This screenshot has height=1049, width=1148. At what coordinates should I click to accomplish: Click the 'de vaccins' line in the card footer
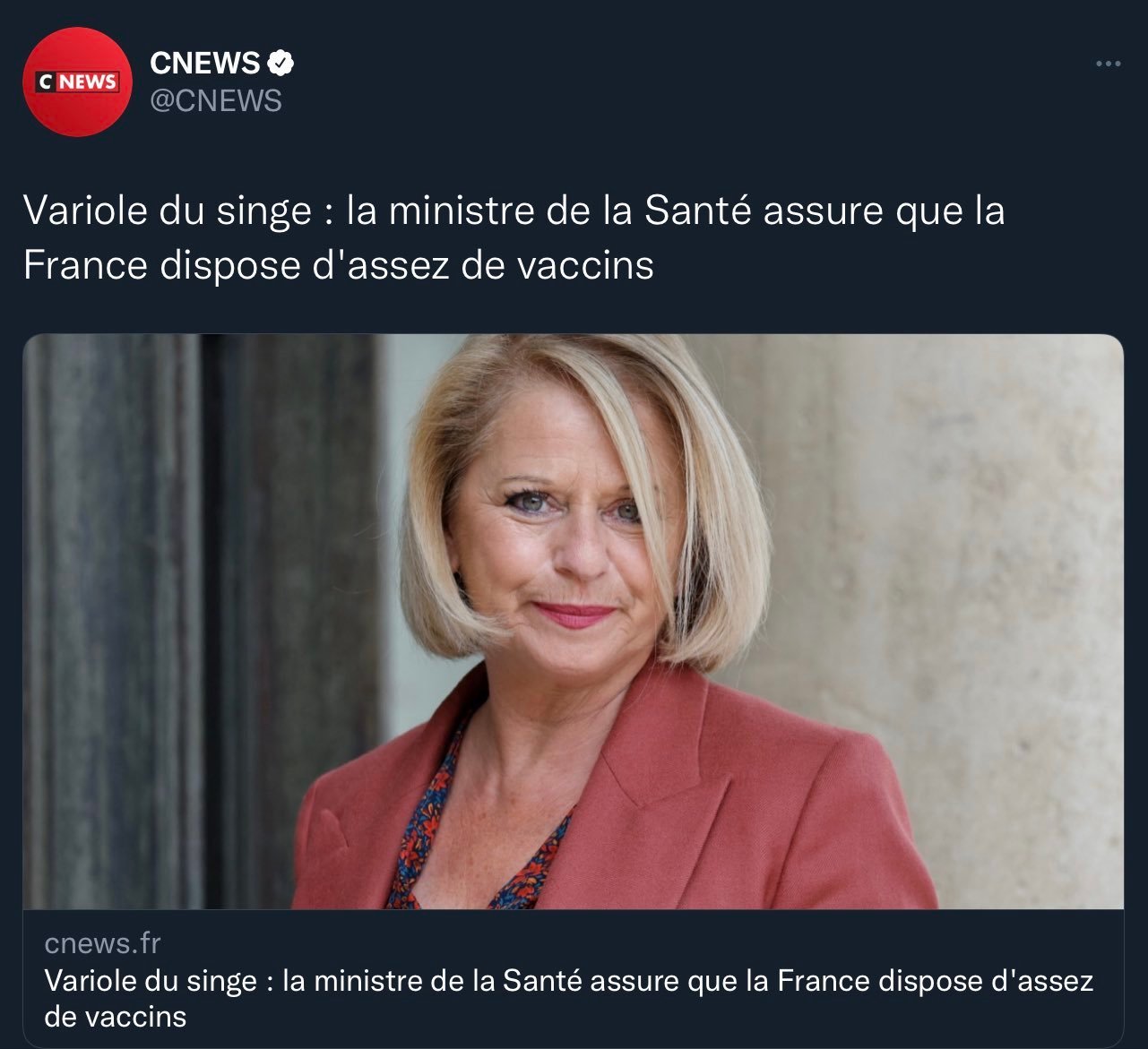(x=115, y=1017)
